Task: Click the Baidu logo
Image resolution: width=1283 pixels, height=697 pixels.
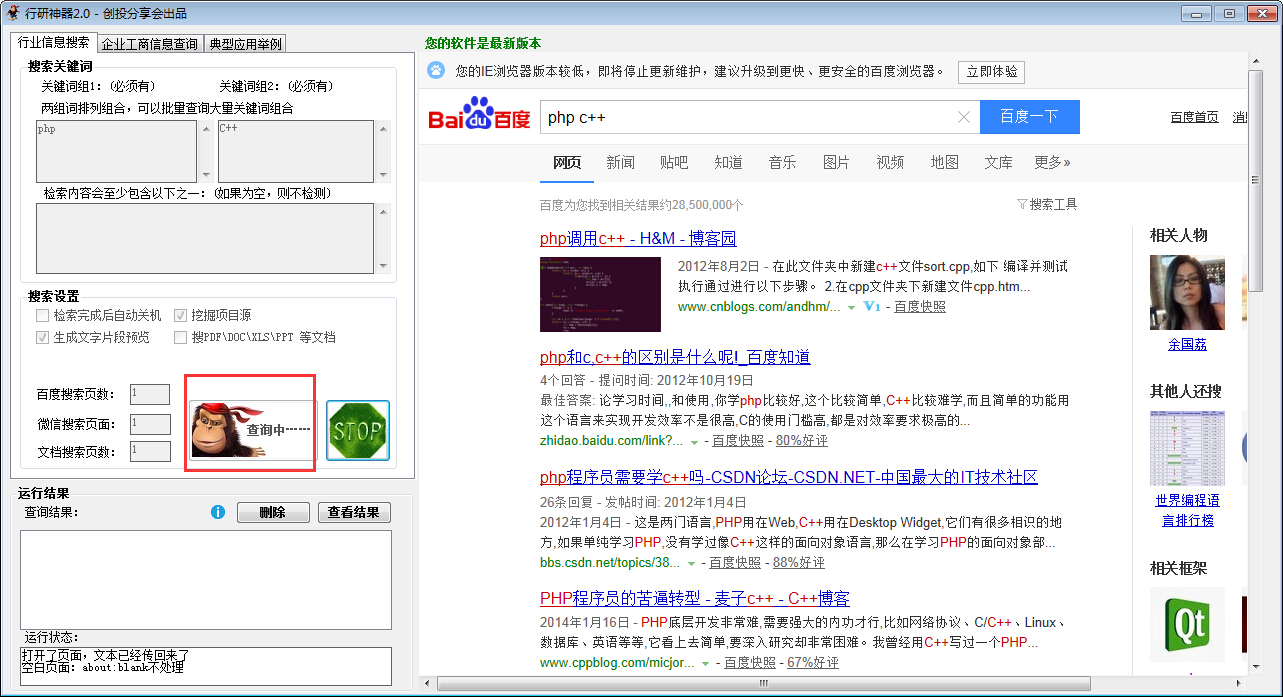Action: (x=479, y=116)
